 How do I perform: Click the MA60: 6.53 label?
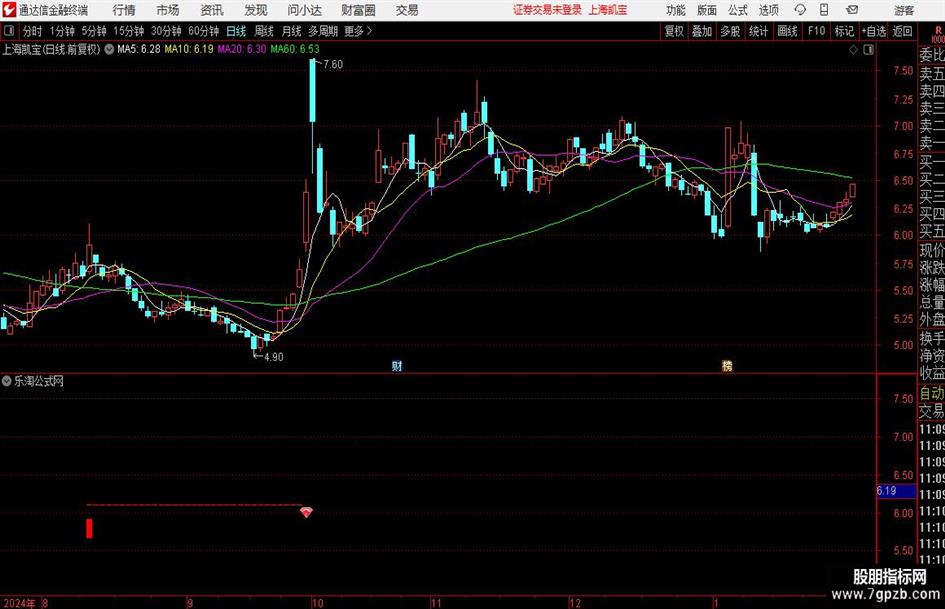[x=295, y=49]
